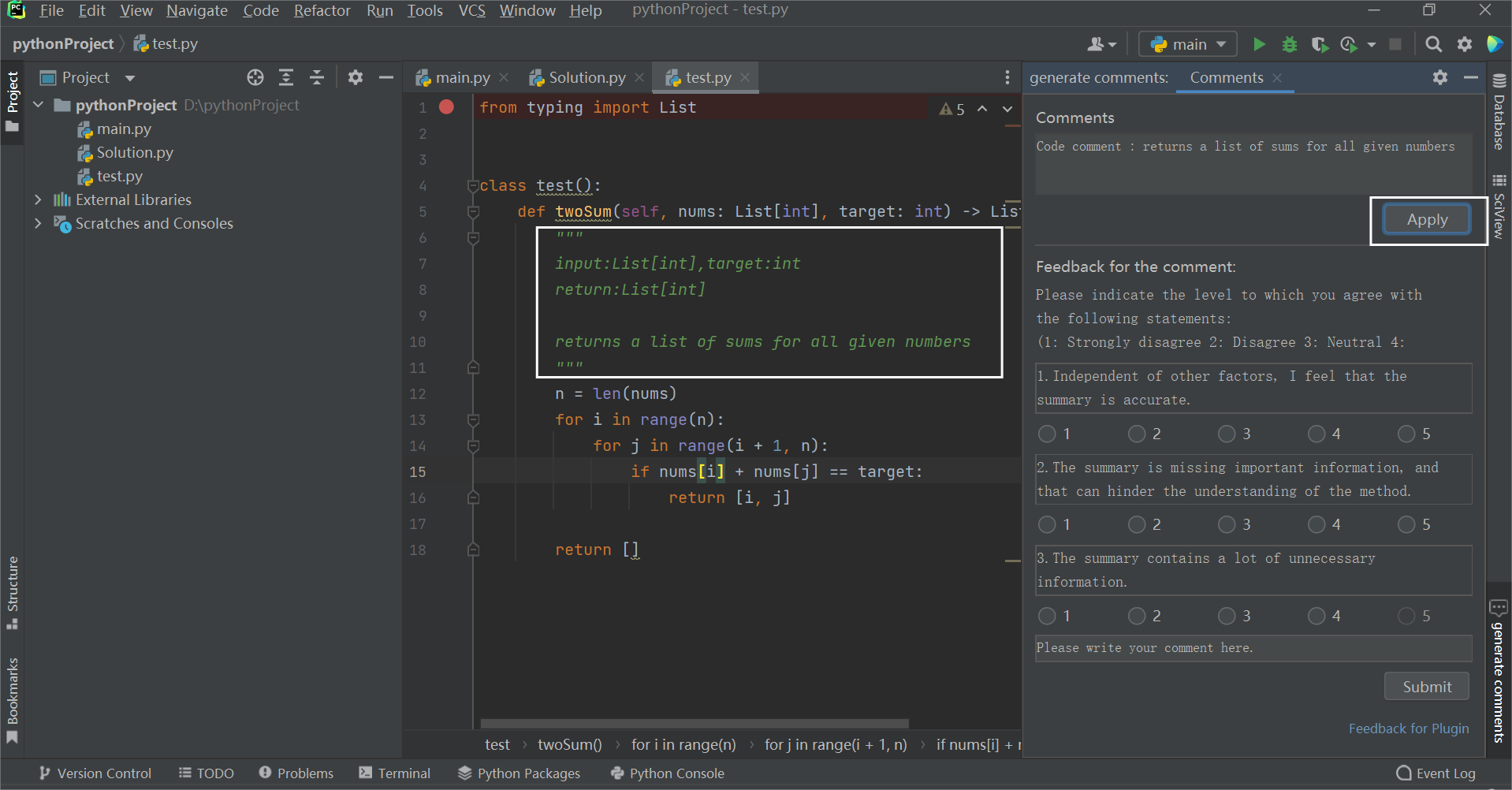1512x790 pixels.
Task: Click the locate-in-project target icon
Action: (x=255, y=77)
